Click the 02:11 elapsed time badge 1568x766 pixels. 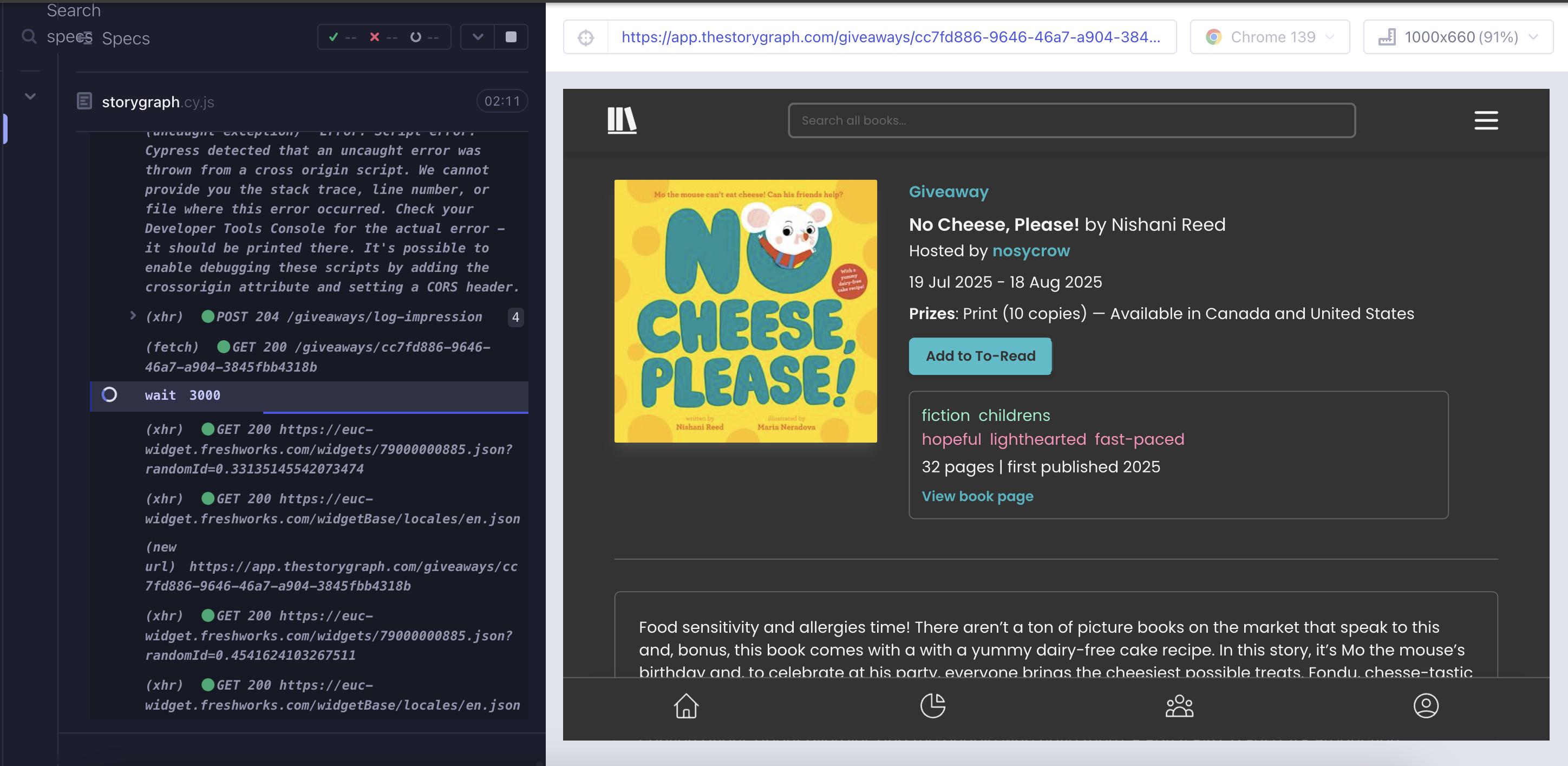pyautogui.click(x=502, y=101)
